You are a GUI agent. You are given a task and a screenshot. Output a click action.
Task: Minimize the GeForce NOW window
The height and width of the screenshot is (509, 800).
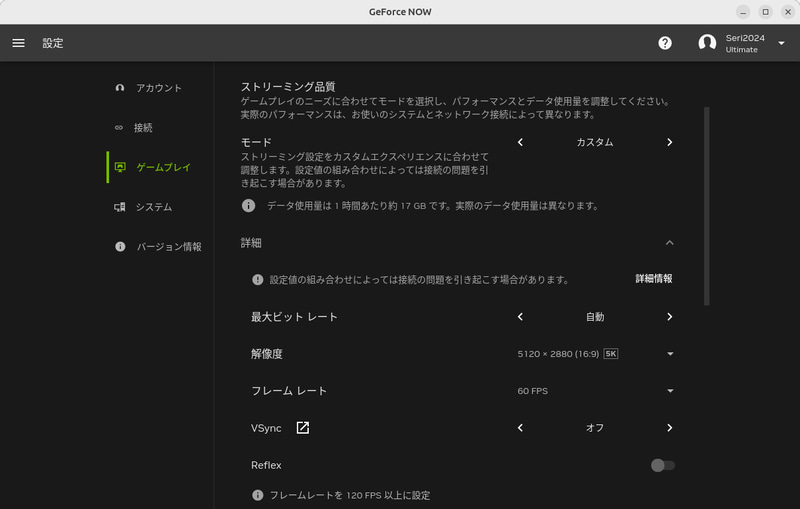pyautogui.click(x=743, y=12)
